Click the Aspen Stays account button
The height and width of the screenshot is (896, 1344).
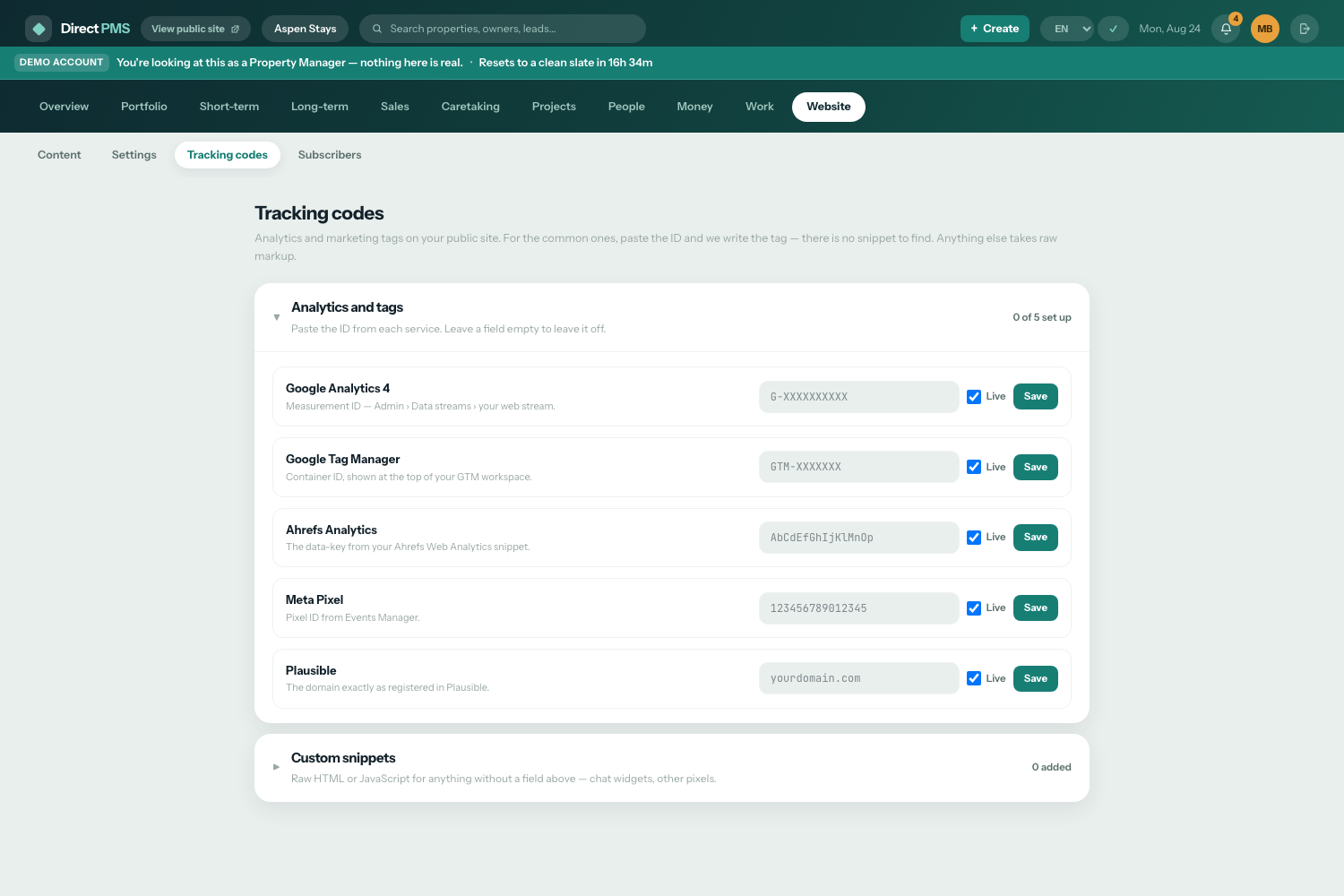tap(306, 29)
